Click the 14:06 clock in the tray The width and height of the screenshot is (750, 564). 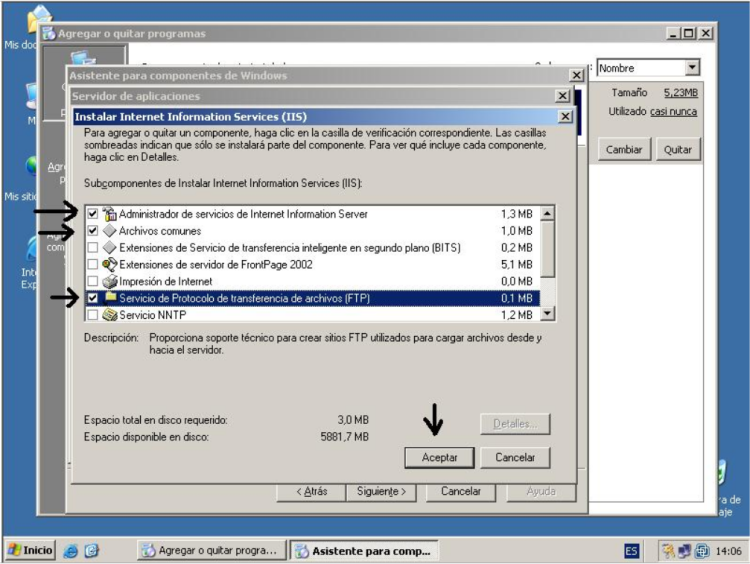tap(728, 551)
